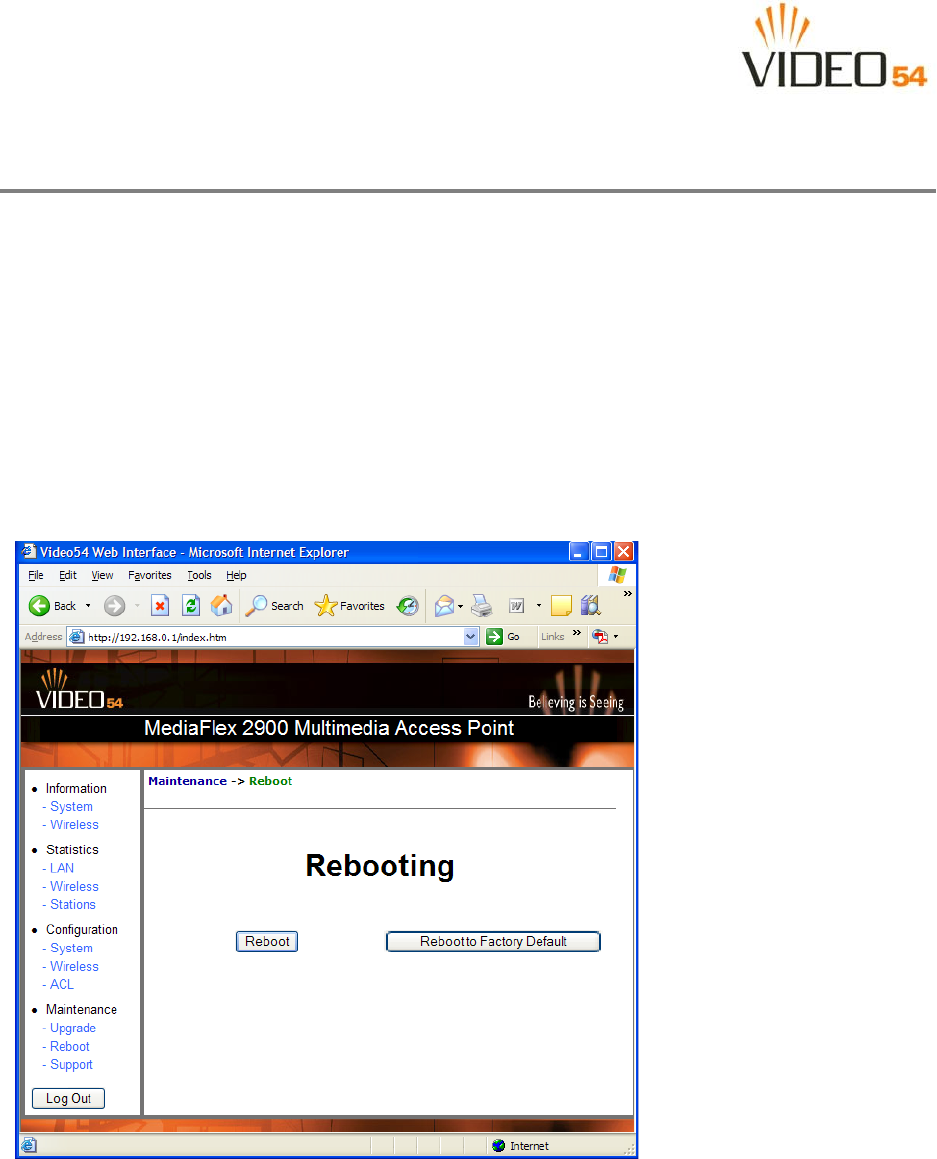Image resolution: width=937 pixels, height=1159 pixels.
Task: Open Reboot link in Maintenance sidebar
Action: (x=69, y=1046)
